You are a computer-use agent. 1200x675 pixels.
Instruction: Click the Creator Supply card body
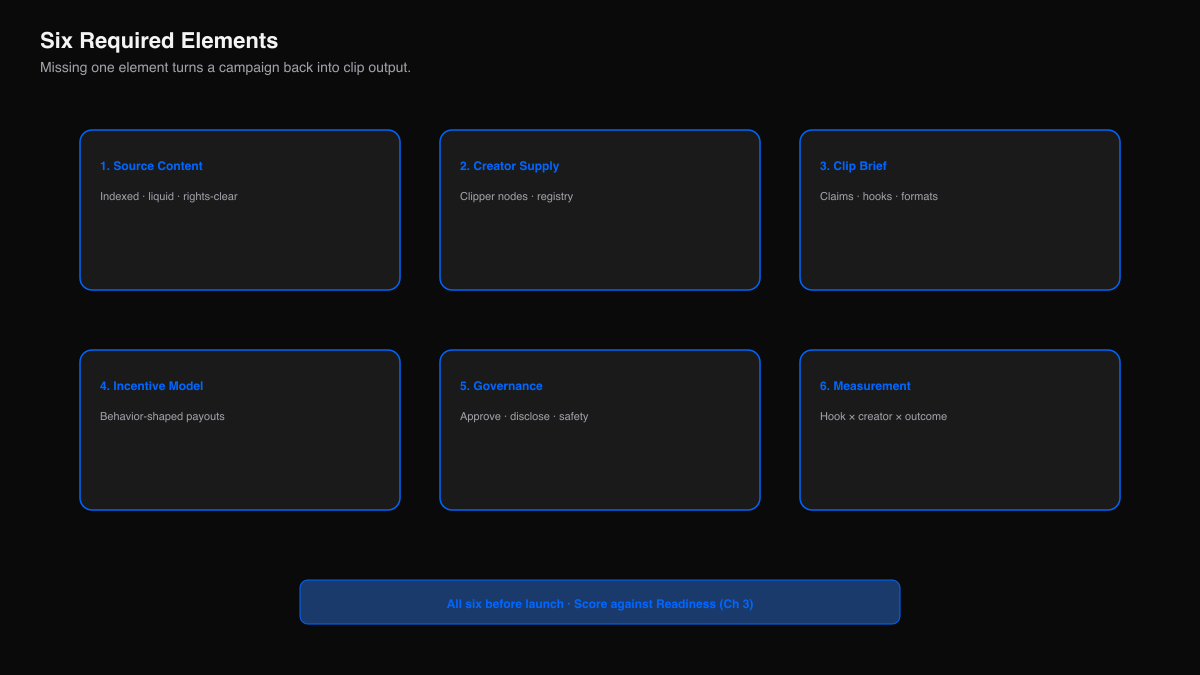600,210
